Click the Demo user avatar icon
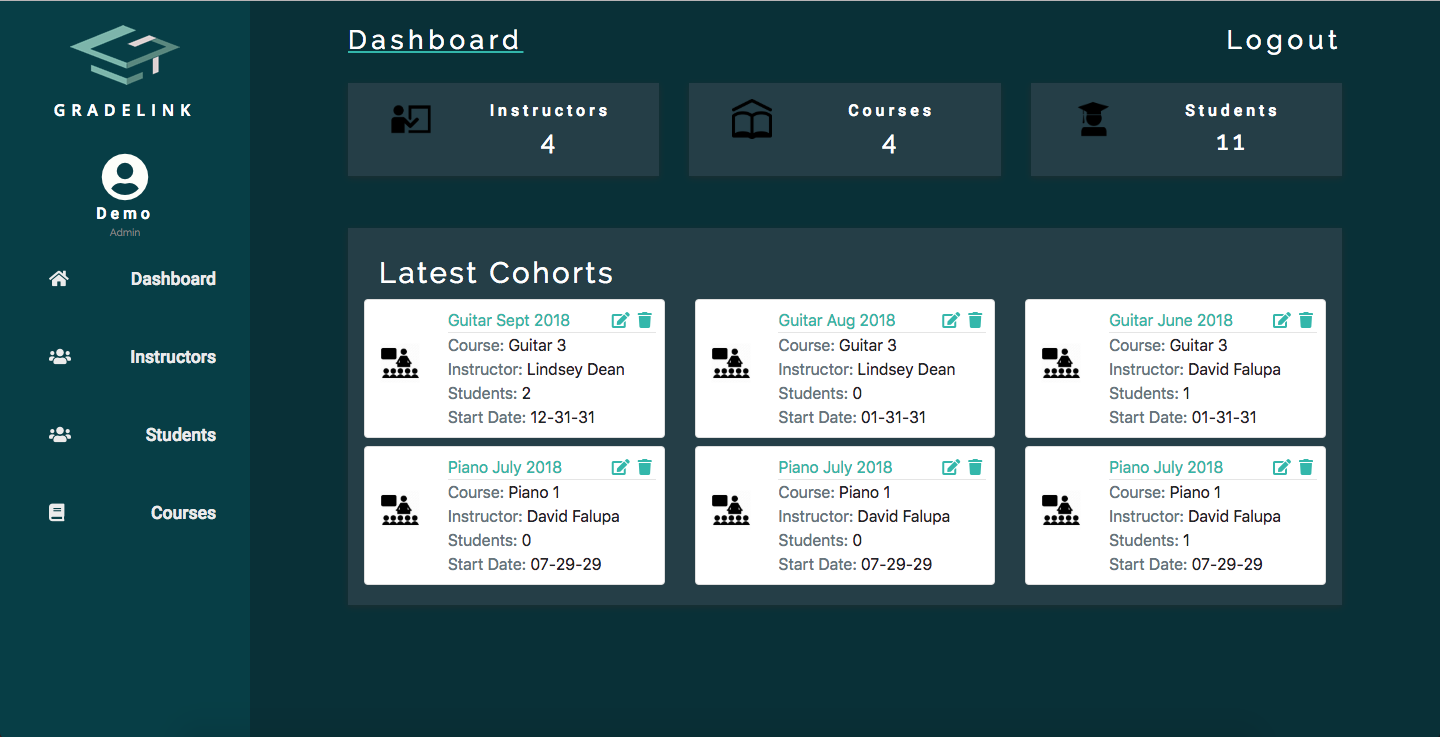Image resolution: width=1440 pixels, height=737 pixels. coord(125,178)
